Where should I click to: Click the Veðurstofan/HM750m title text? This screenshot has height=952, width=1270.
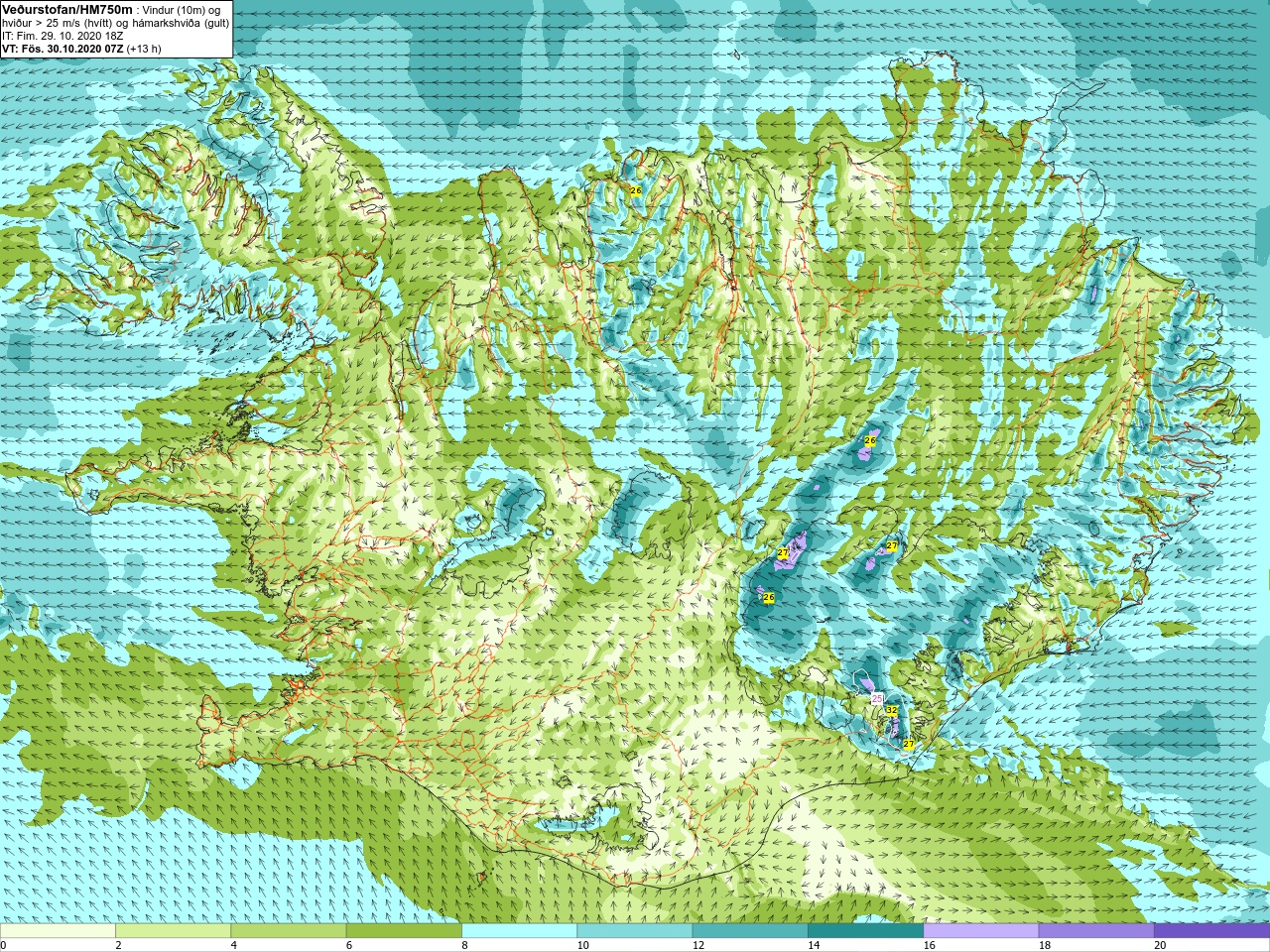coord(66,9)
